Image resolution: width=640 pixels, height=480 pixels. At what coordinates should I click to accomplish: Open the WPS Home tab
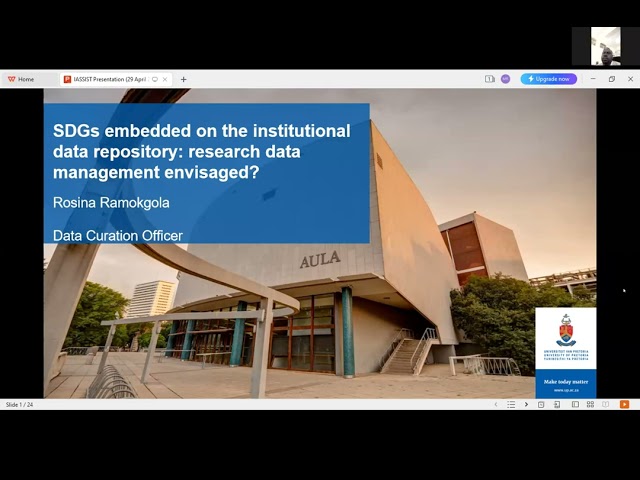[21, 79]
